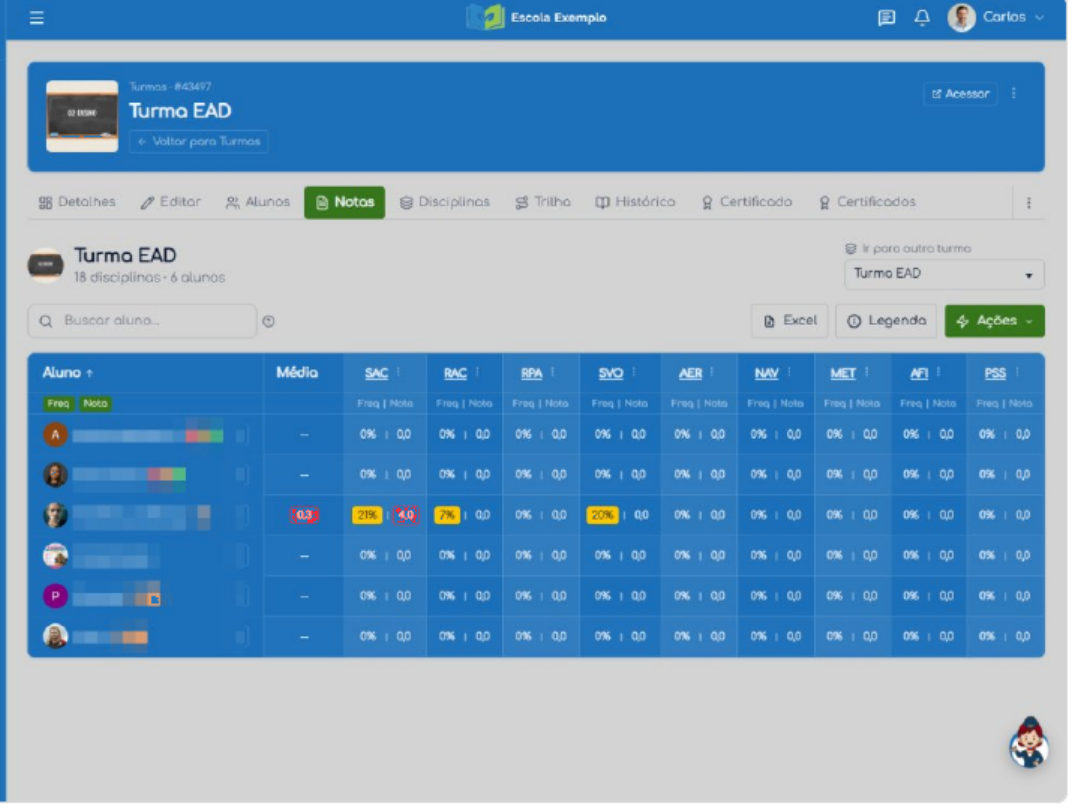Open the SVO column options menu
1082x809 pixels.
[633, 373]
